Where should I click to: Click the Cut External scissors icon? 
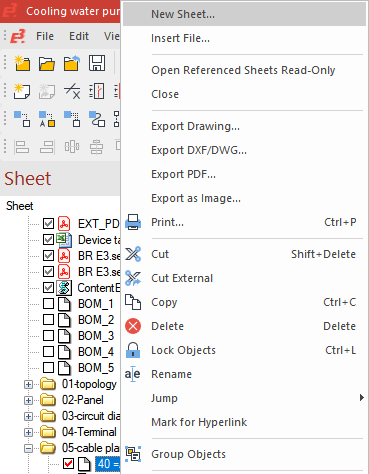pos(133,278)
